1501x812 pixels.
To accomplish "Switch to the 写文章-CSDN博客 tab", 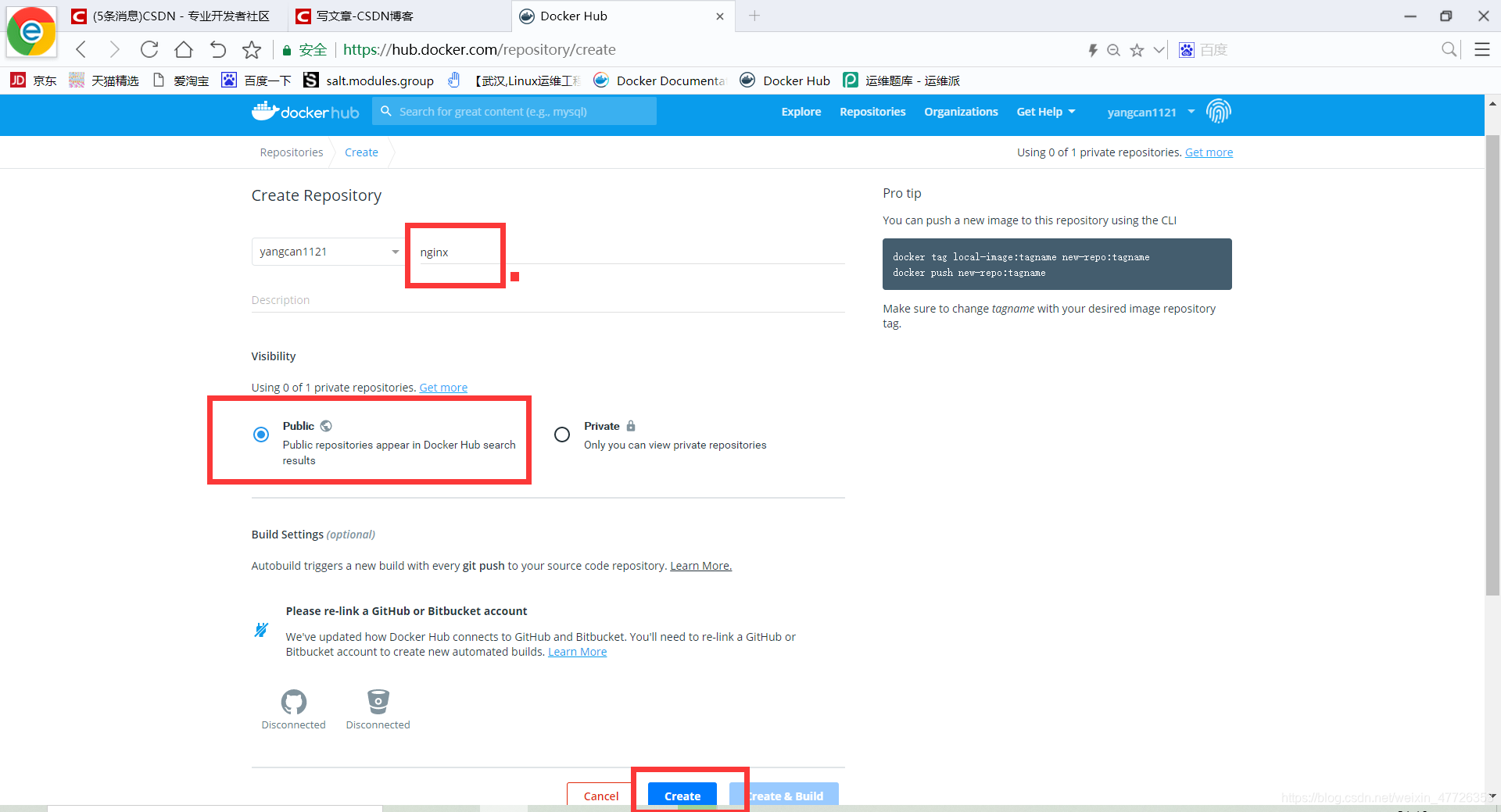I will coord(399,16).
